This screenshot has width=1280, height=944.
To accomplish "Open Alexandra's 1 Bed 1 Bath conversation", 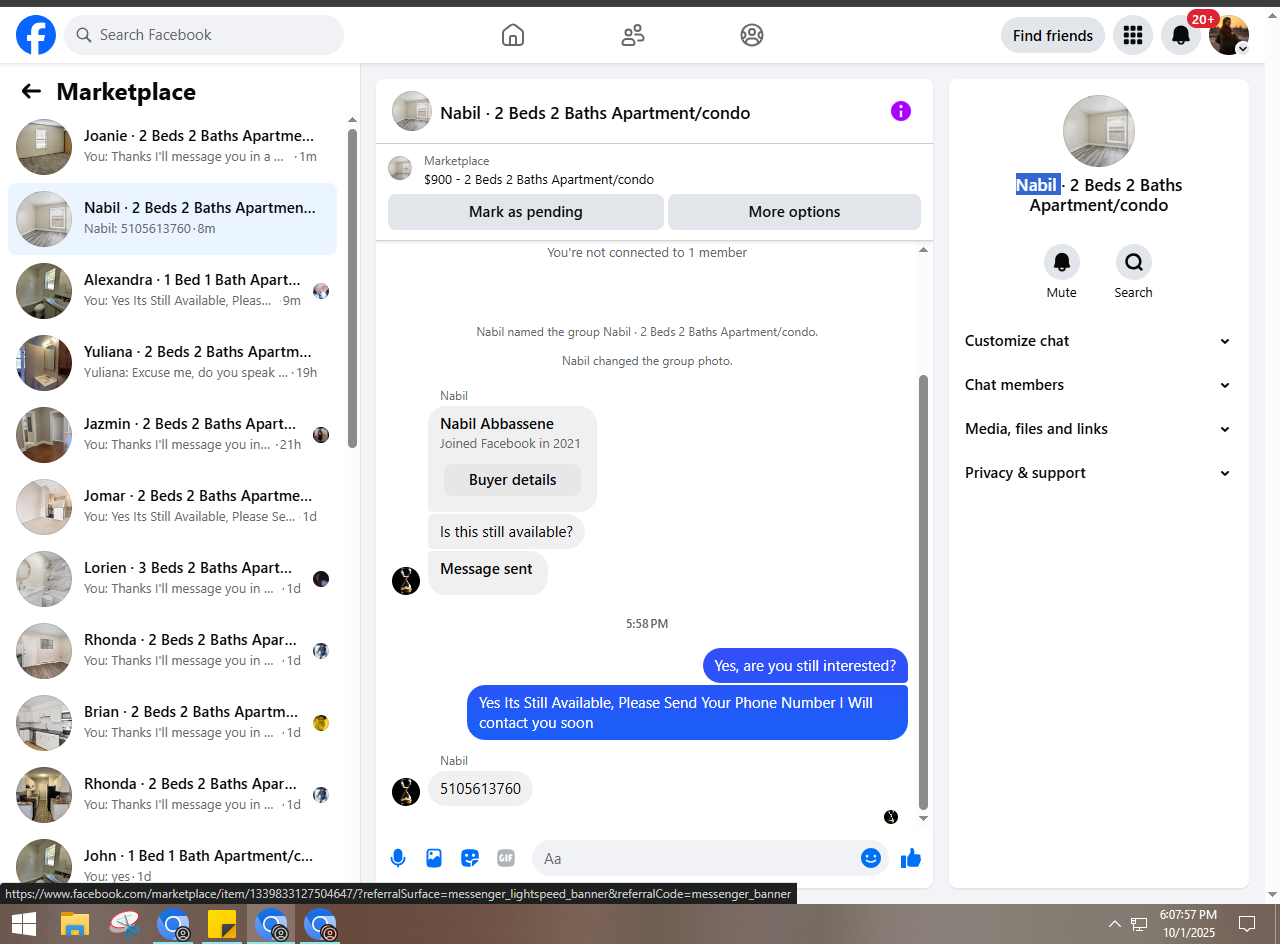I will point(172,291).
